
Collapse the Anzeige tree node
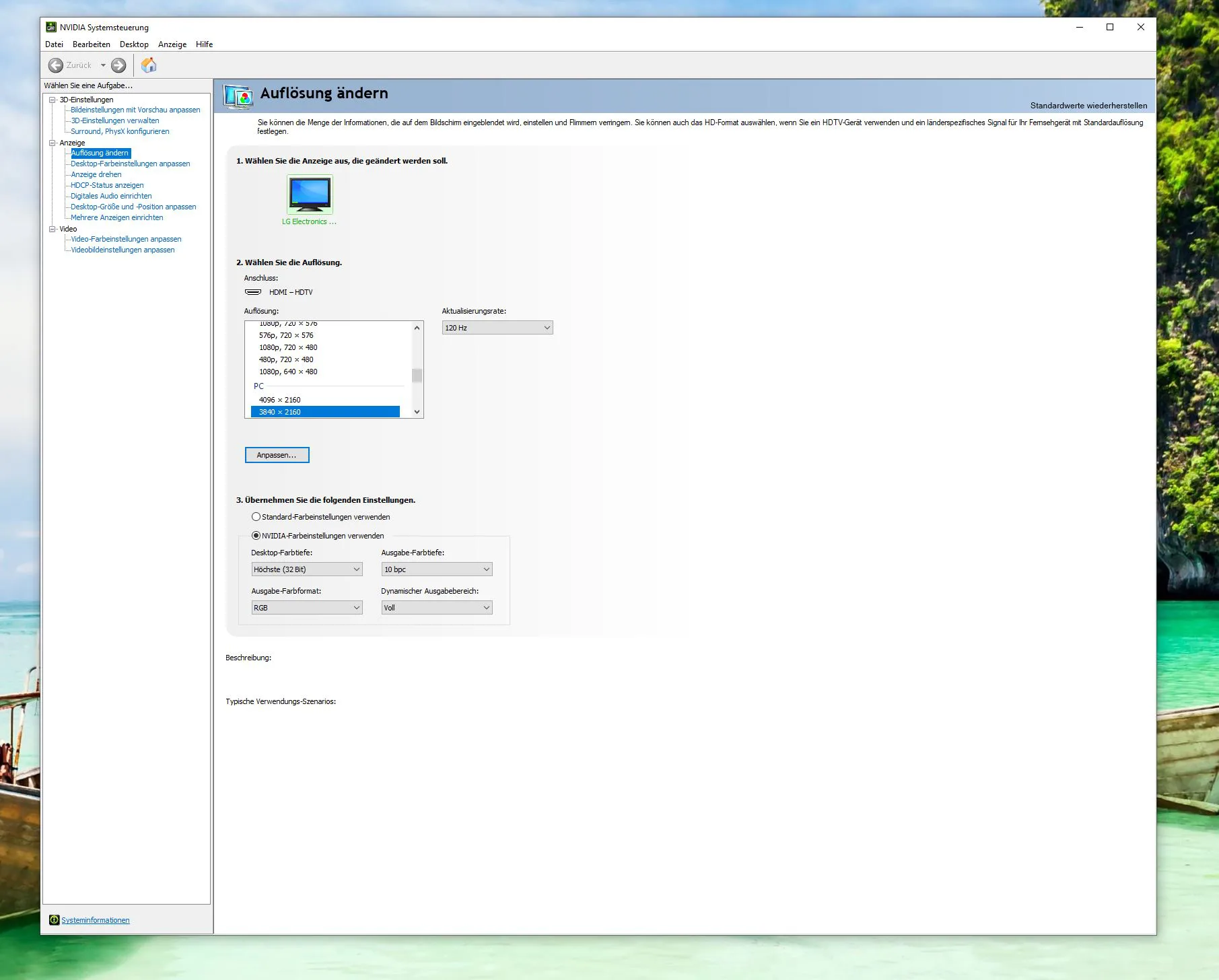coord(53,143)
